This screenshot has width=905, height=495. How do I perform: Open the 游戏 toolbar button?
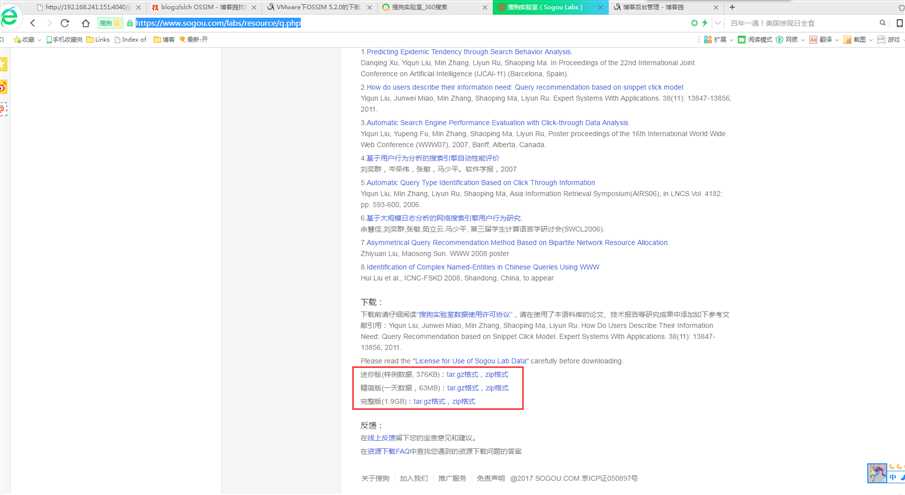click(888, 40)
